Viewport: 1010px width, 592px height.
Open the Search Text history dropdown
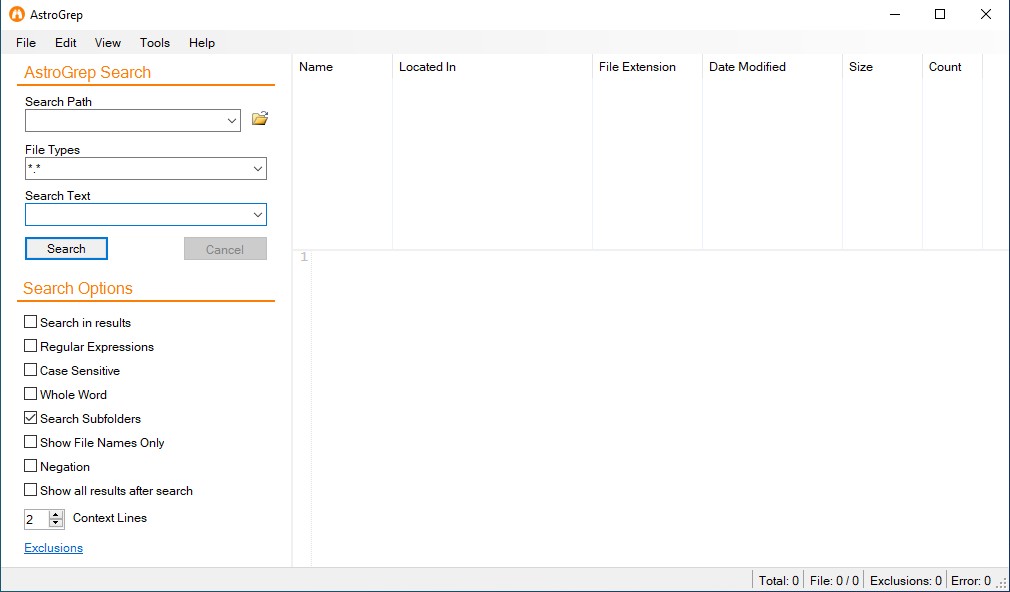coord(258,215)
